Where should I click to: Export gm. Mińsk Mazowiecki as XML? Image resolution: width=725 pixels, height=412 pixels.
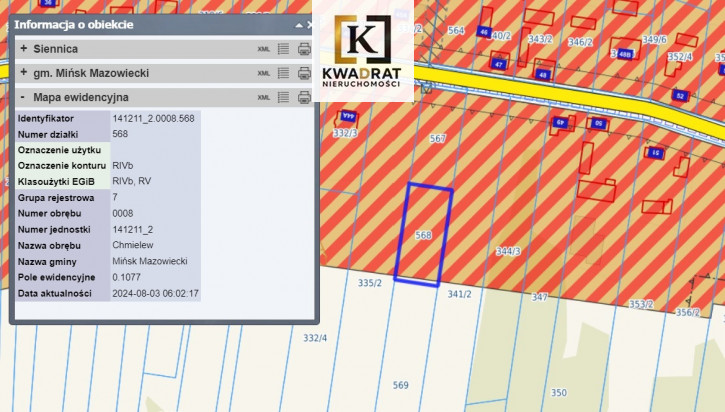coord(264,73)
